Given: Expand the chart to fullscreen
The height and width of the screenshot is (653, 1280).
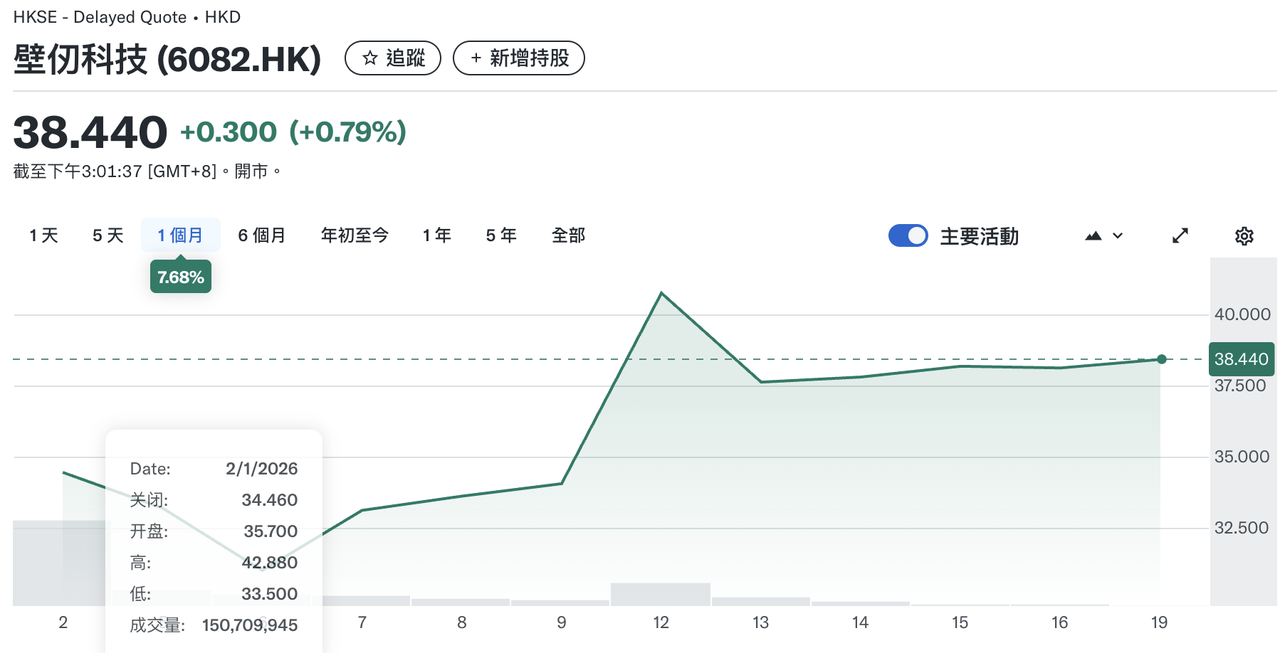Looking at the screenshot, I should click(x=1180, y=235).
